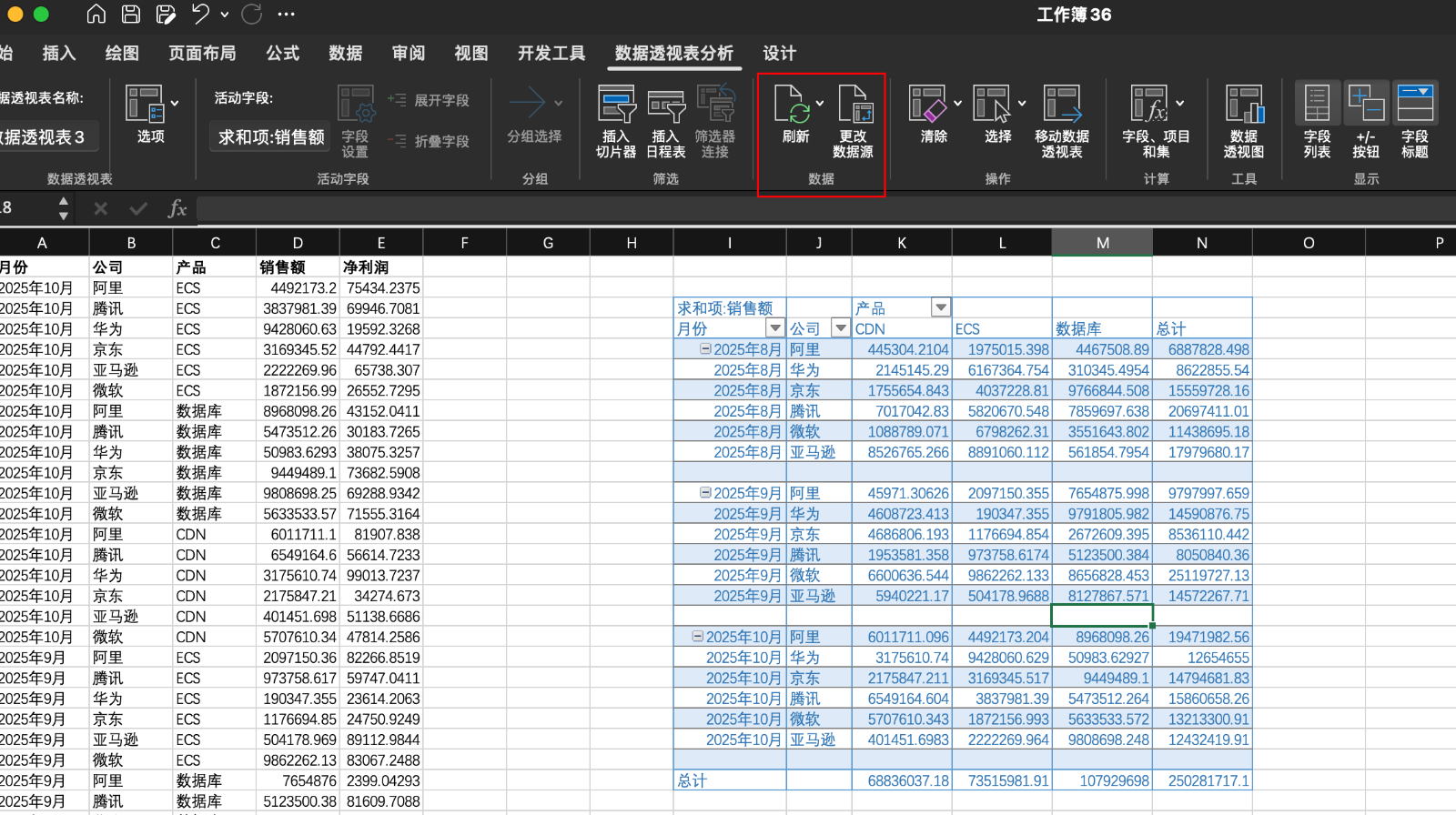Screen dimensions: 1456x815
Task: Click 展开字段 button
Action: tap(428, 100)
